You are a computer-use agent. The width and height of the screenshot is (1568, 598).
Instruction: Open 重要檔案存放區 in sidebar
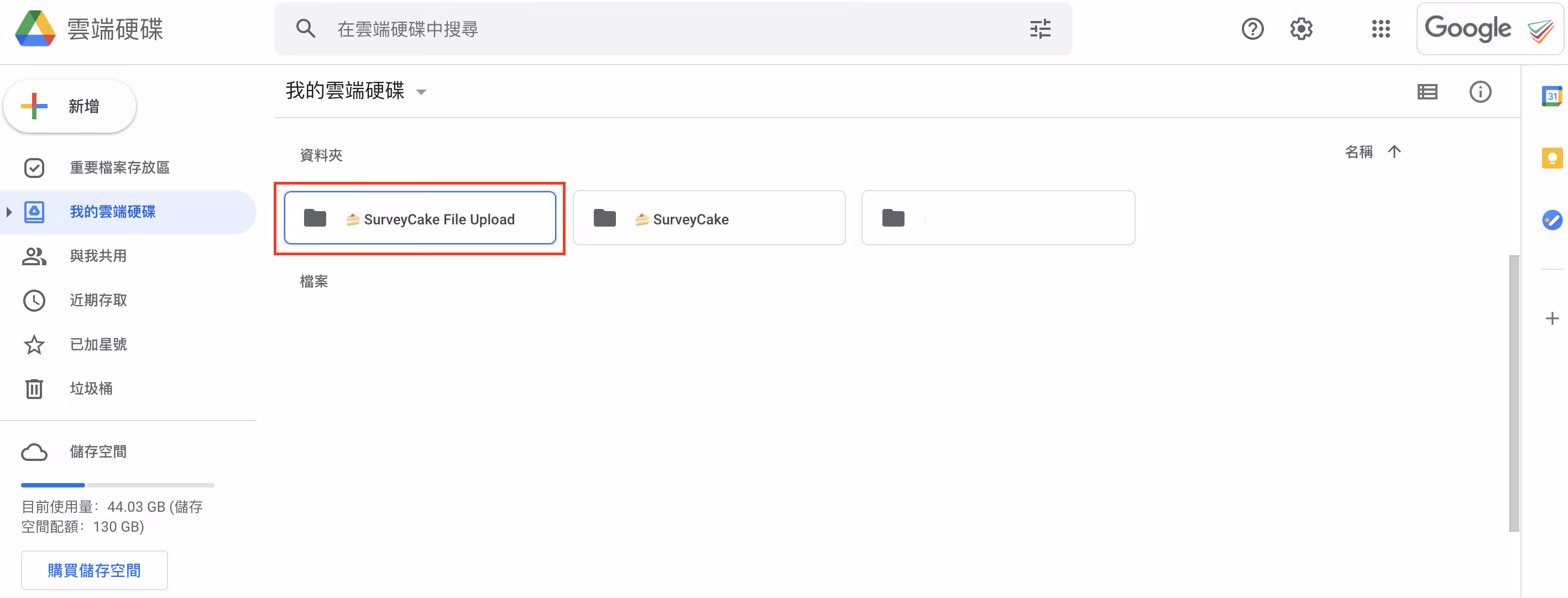(x=128, y=167)
